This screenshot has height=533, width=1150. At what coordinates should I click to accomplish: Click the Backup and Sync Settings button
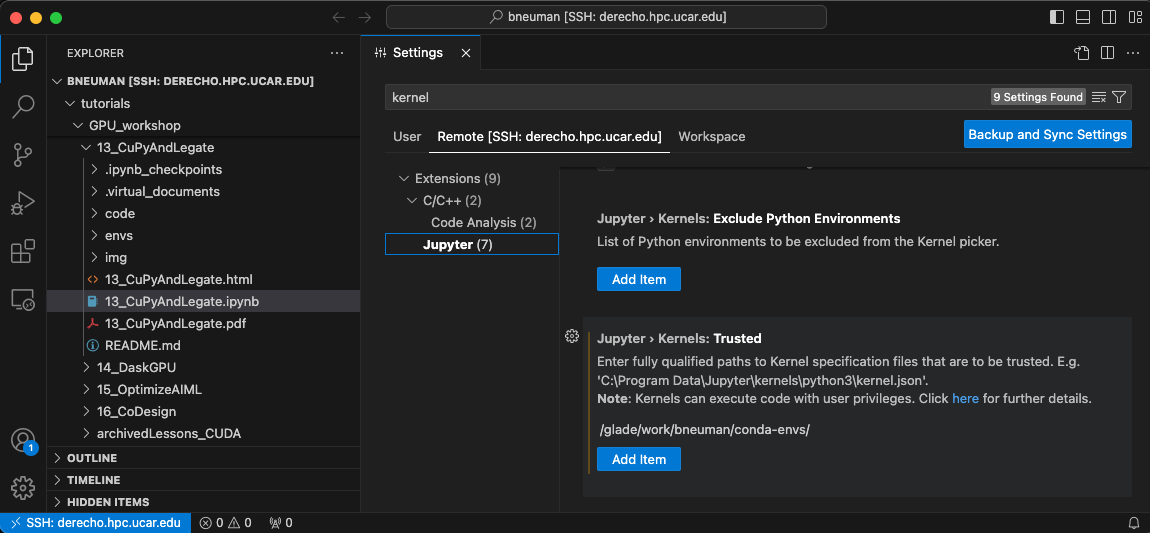point(1047,135)
